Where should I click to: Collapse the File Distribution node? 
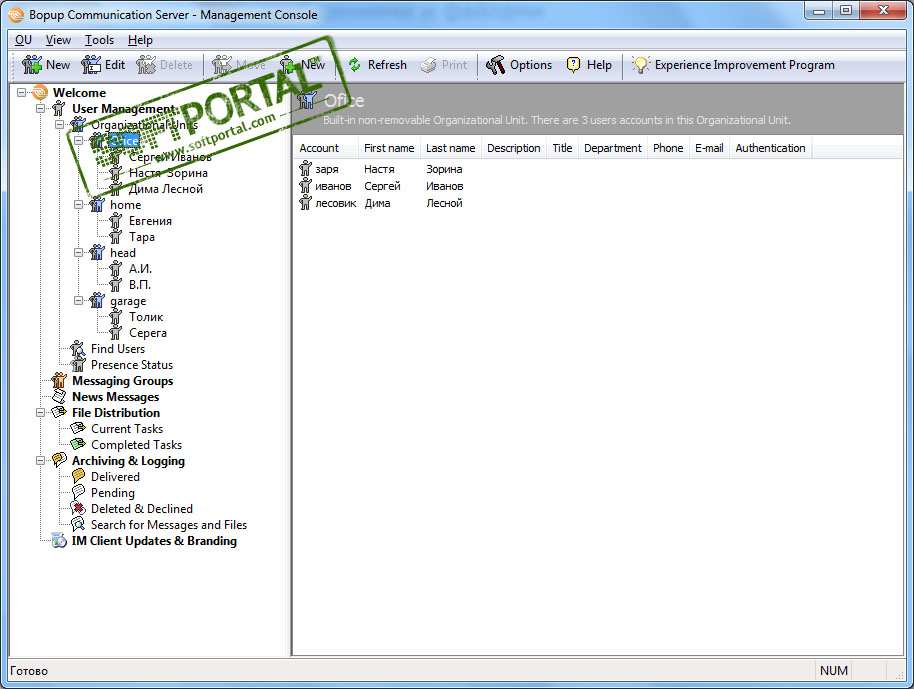tap(40, 413)
